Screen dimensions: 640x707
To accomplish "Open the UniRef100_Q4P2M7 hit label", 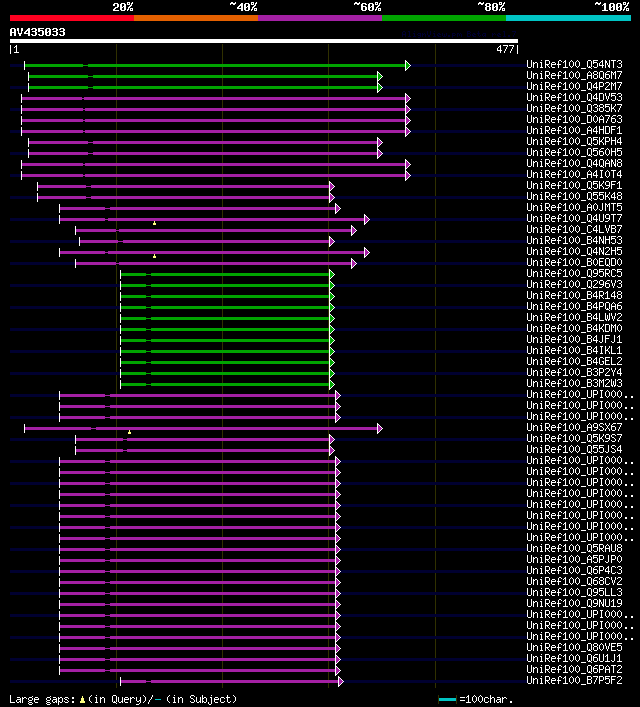I will click(x=574, y=86).
